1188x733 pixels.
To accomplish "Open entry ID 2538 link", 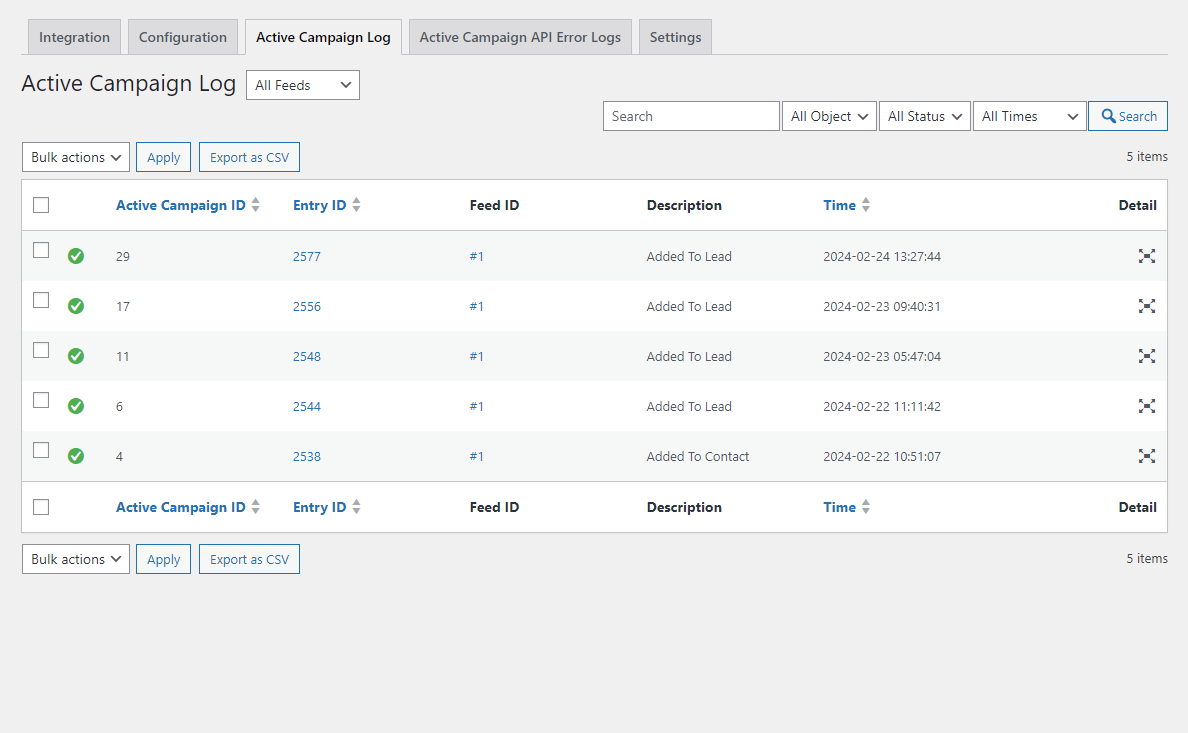I will [x=307, y=456].
